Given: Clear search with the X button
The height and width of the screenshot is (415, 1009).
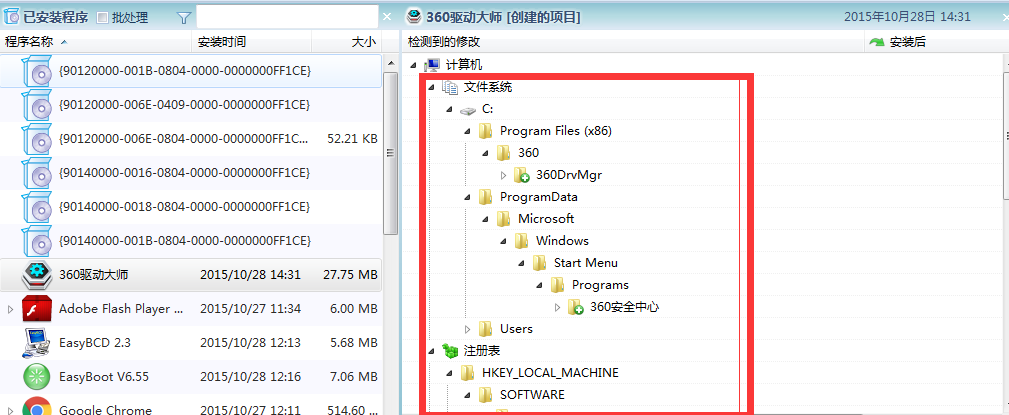Looking at the screenshot, I should (x=387, y=18).
